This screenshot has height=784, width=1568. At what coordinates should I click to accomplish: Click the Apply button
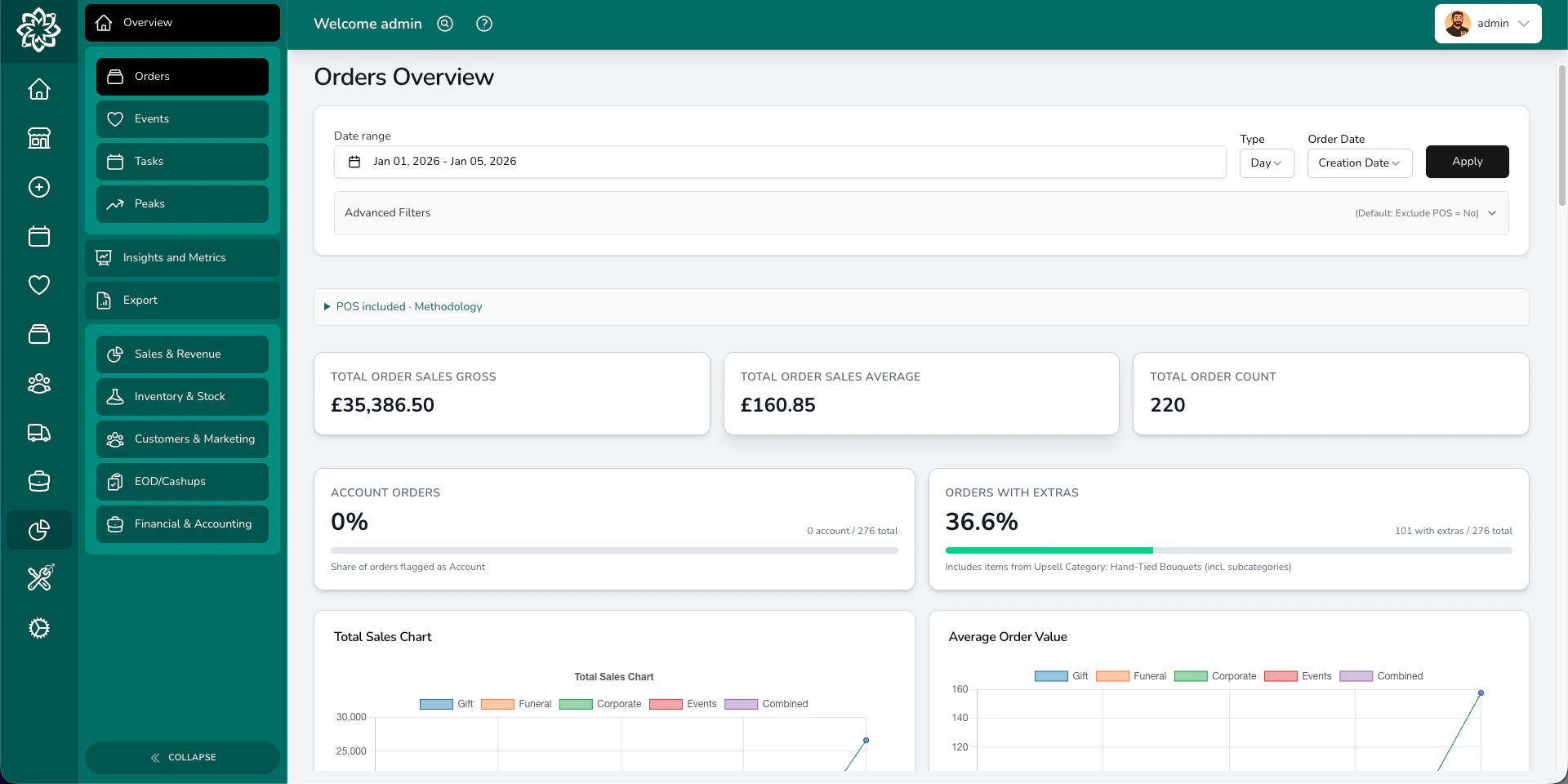[1467, 161]
